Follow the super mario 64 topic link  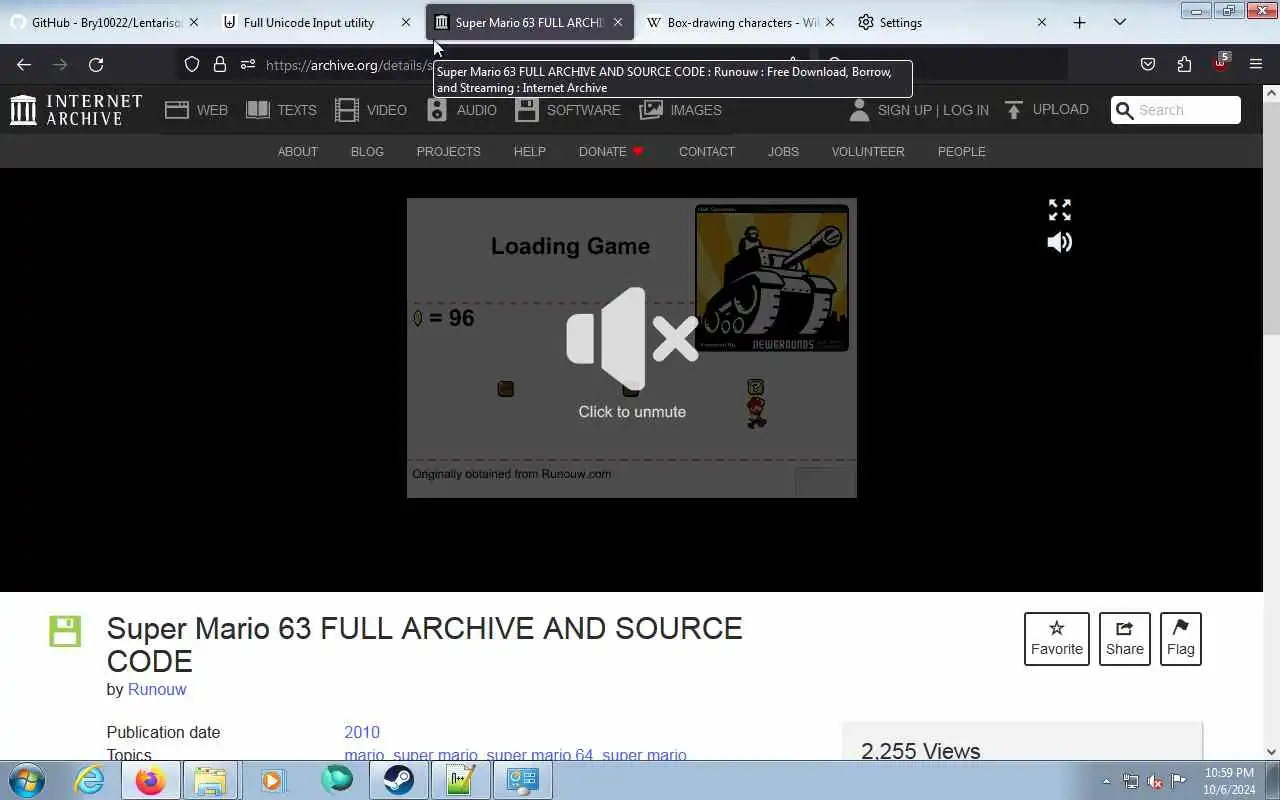pyautogui.click(x=540, y=755)
